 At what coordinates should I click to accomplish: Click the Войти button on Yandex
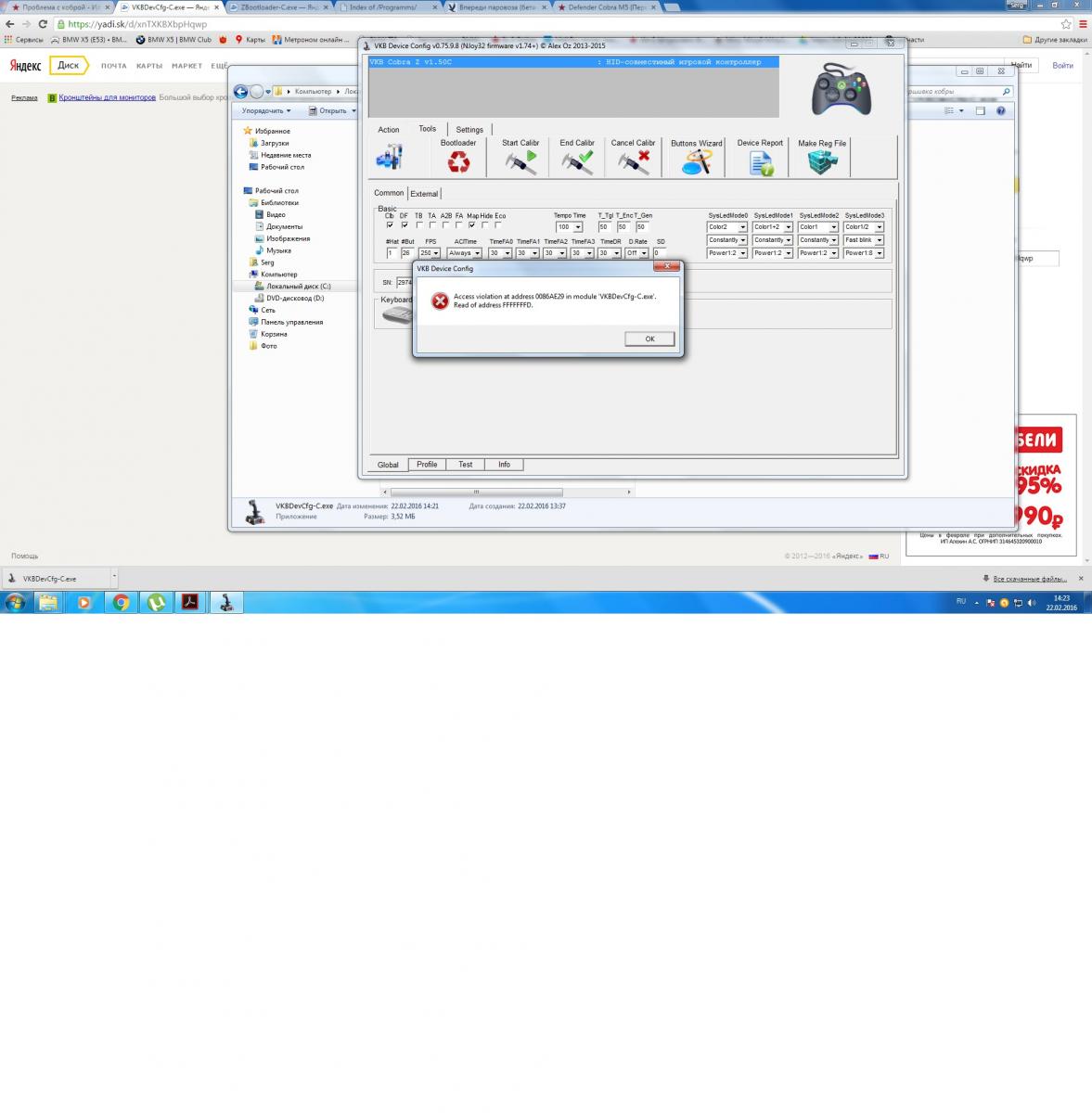1063,65
